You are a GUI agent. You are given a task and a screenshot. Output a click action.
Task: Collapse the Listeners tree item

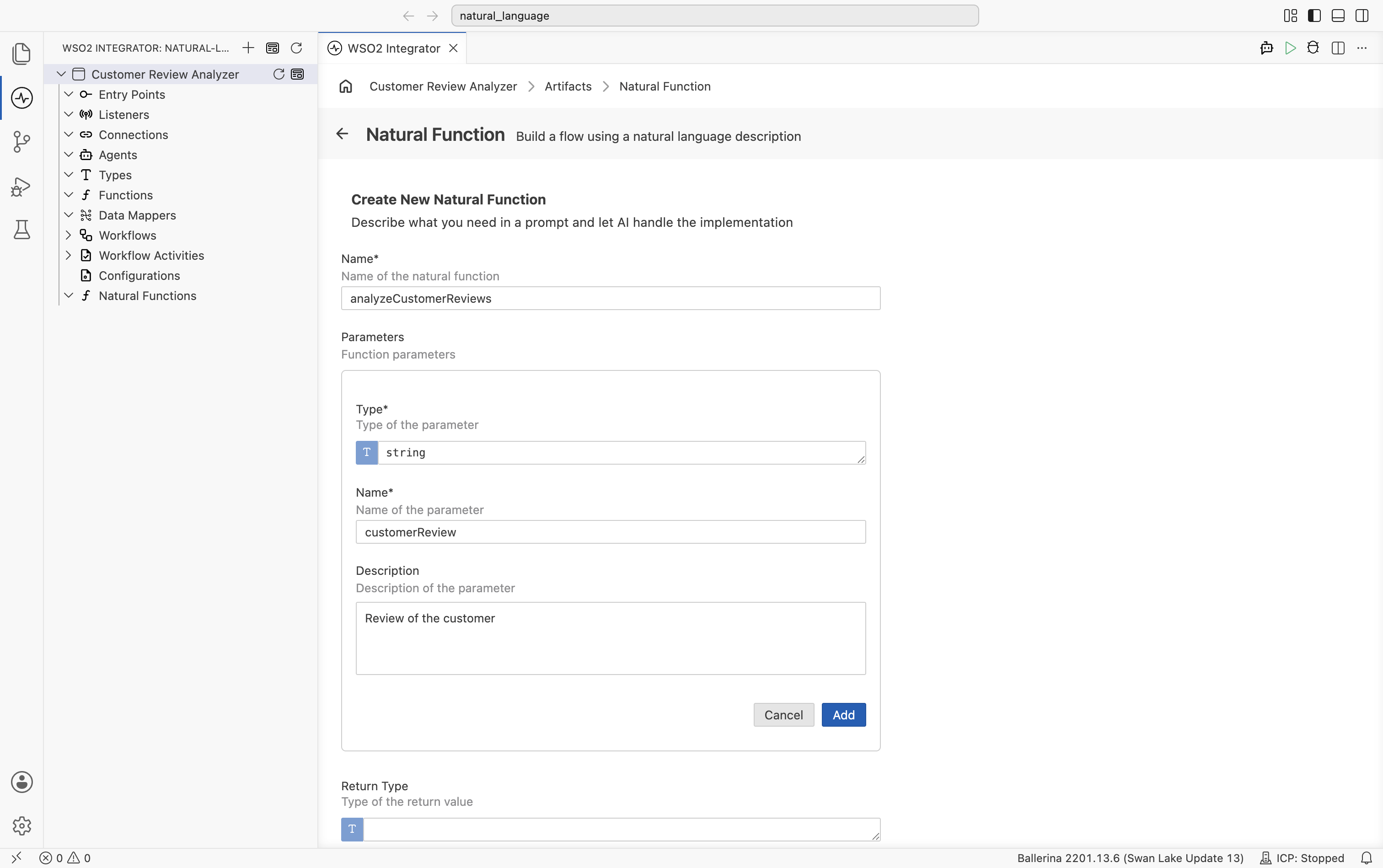tap(68, 114)
